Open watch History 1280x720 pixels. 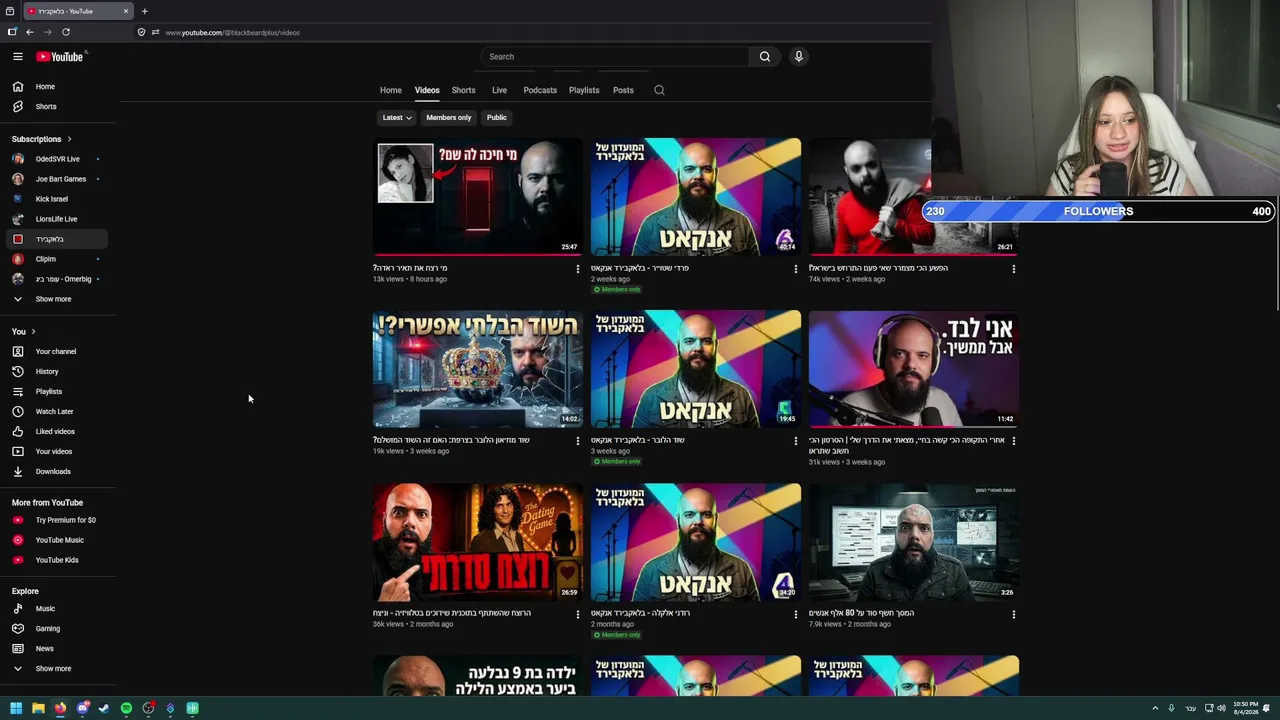coord(58,372)
